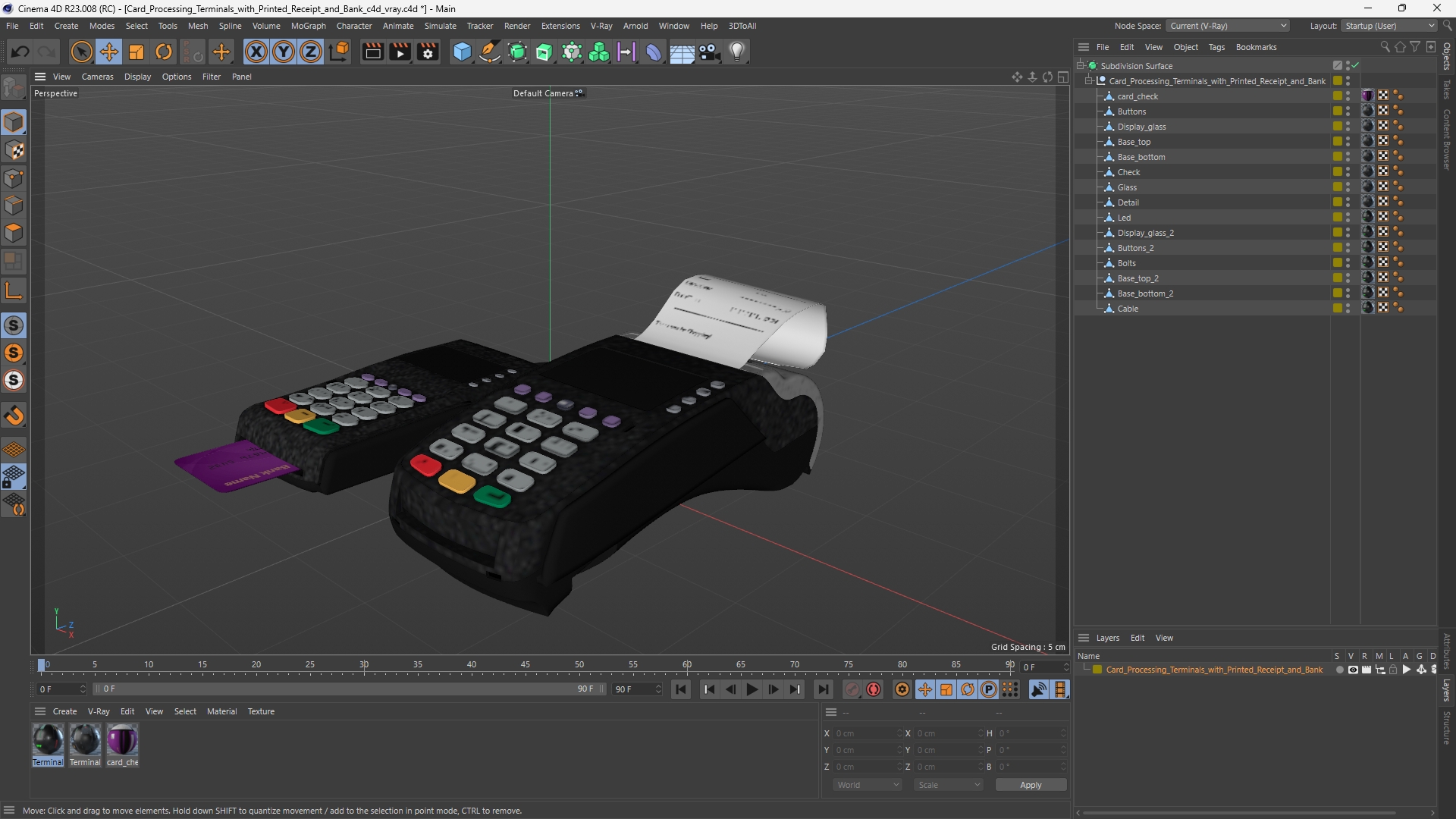Click the Apply button

[x=1031, y=785]
